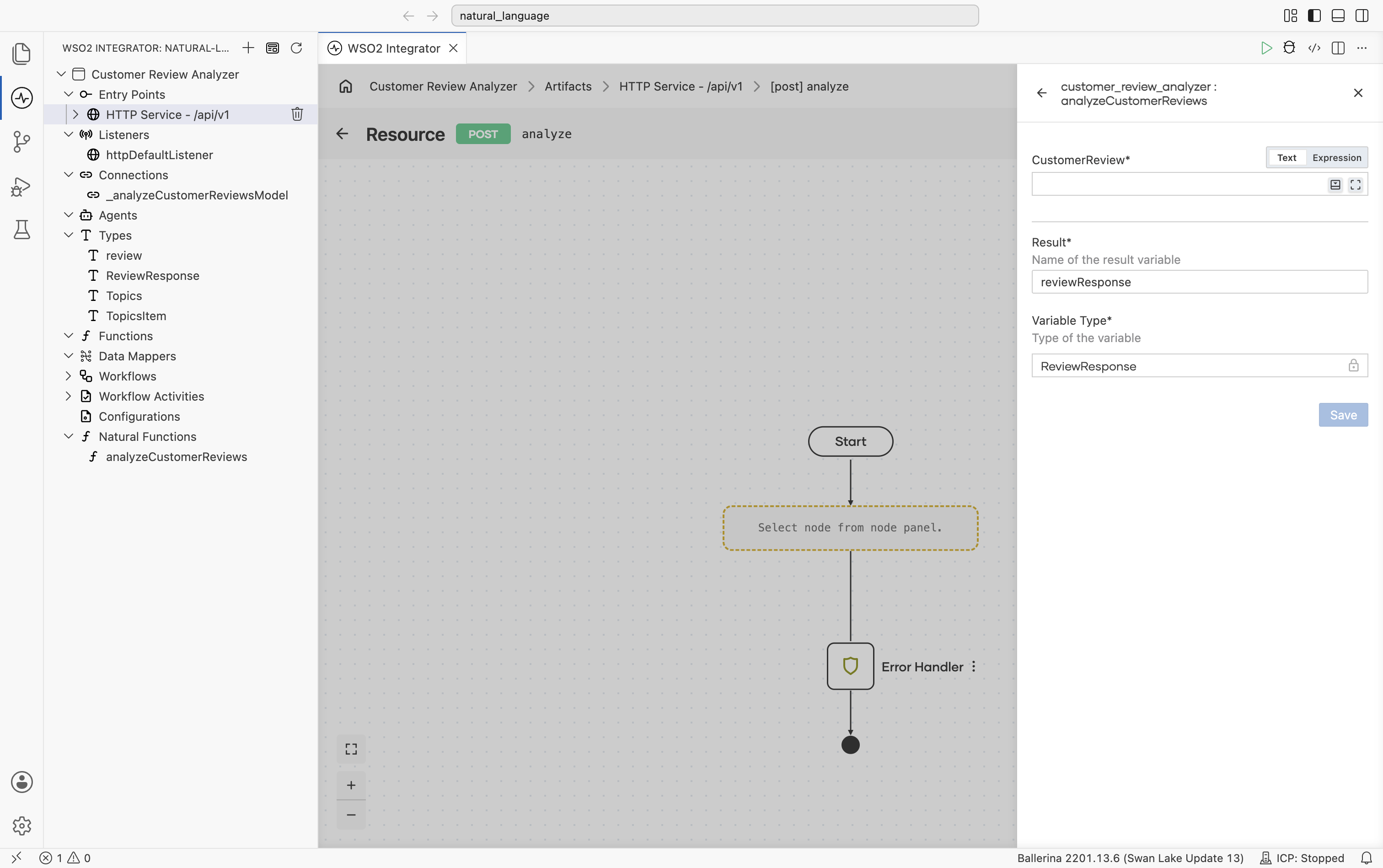Go back in the analyzeCustomerReviews form panel

pyautogui.click(x=1041, y=93)
